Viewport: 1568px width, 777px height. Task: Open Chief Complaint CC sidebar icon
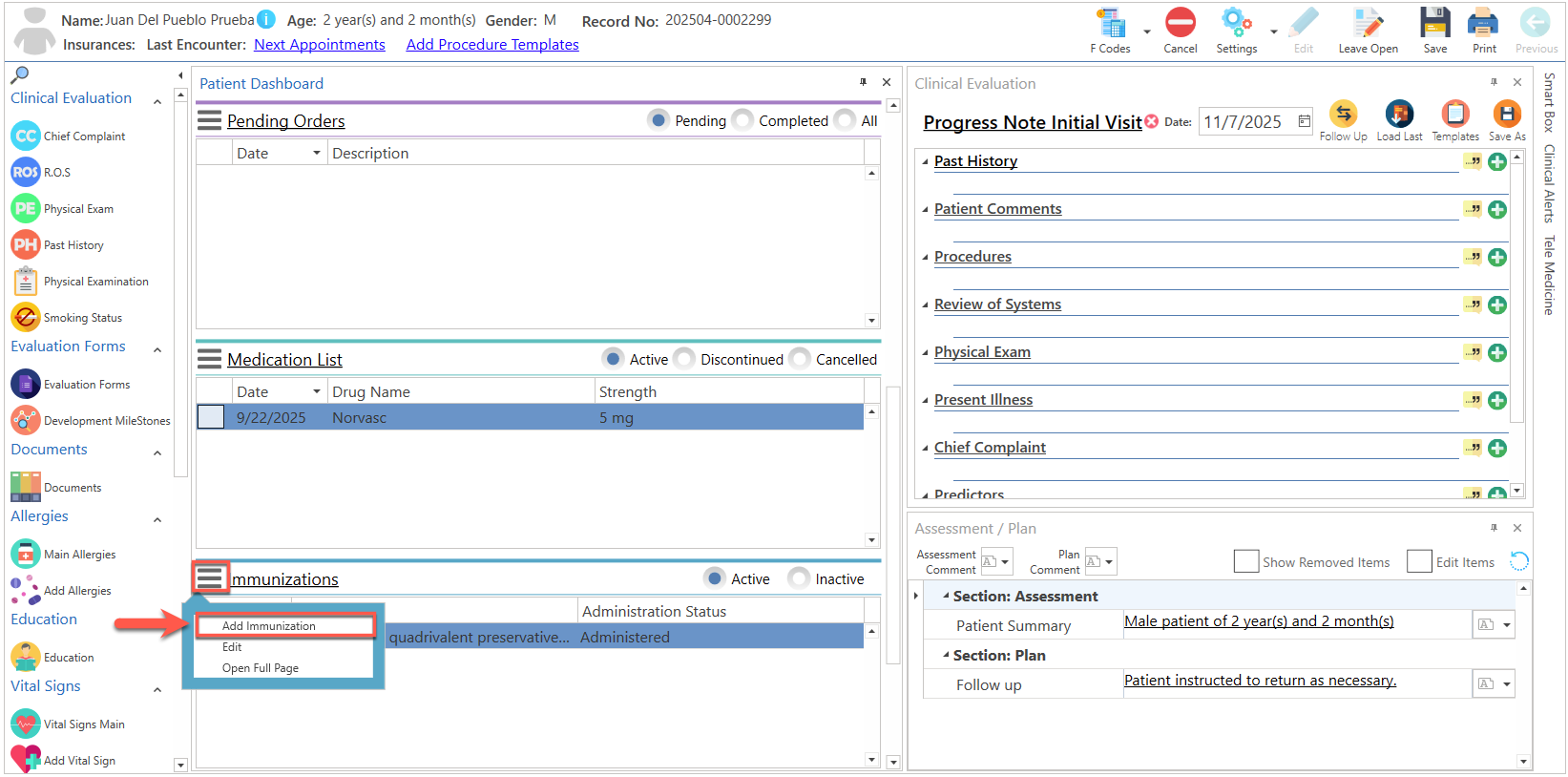26,136
